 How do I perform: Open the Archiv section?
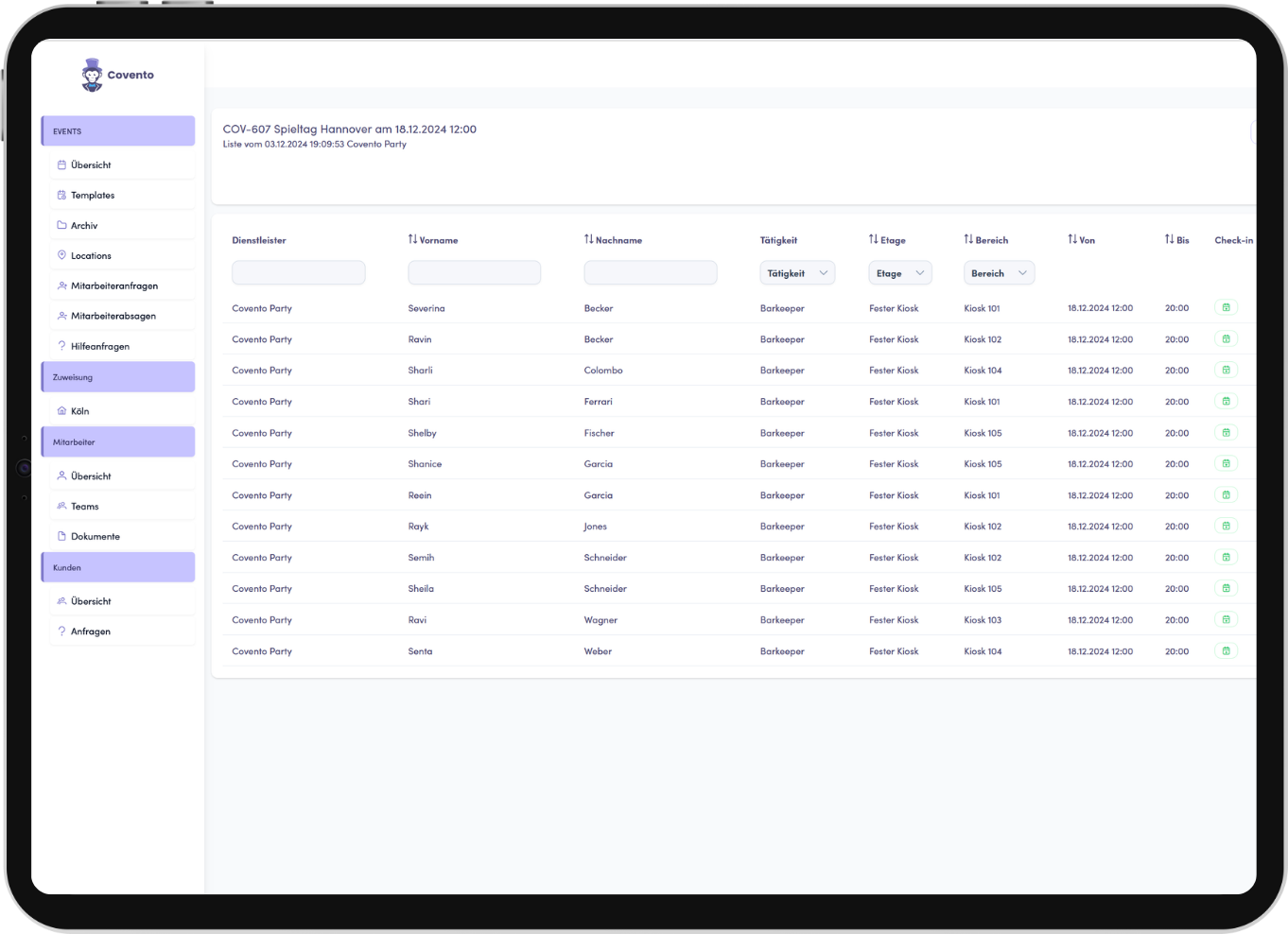coord(84,226)
